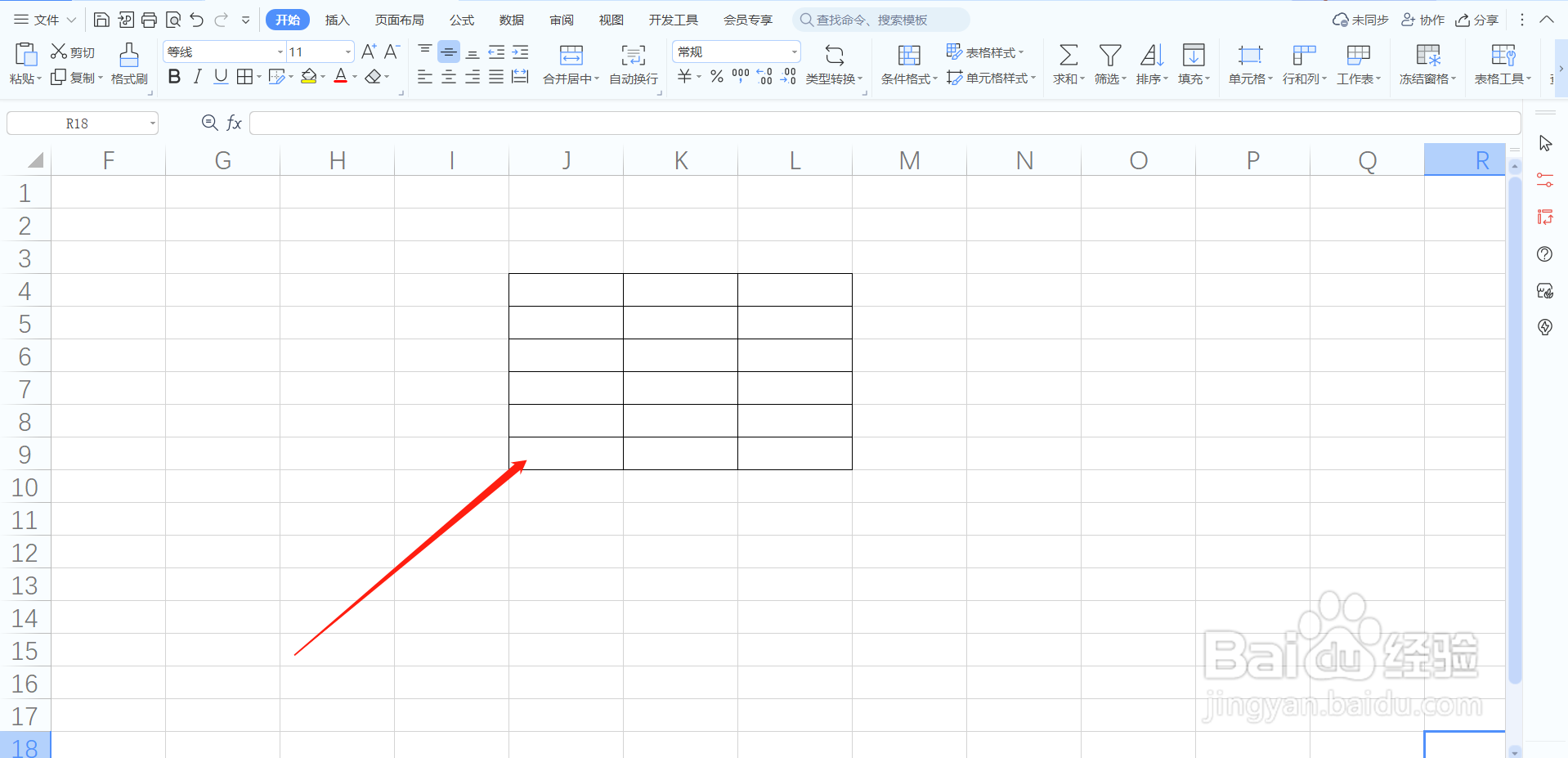
Task: Click the search commands input field
Action: tap(881, 20)
